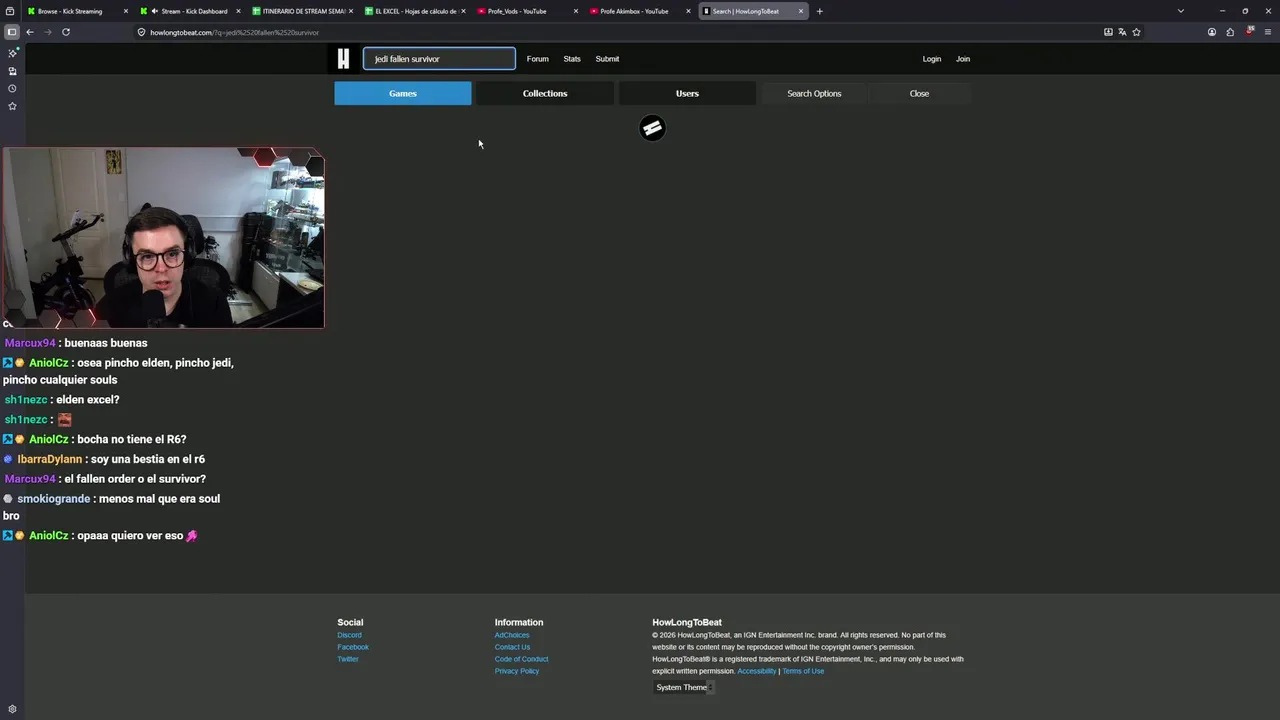Click the round loading spinner logo
1280x720 pixels.
[652, 128]
